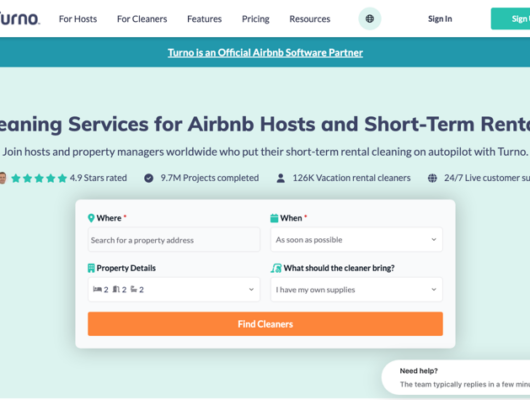This screenshot has width=530, height=400.
Task: Click the Sign In link
Action: click(440, 19)
